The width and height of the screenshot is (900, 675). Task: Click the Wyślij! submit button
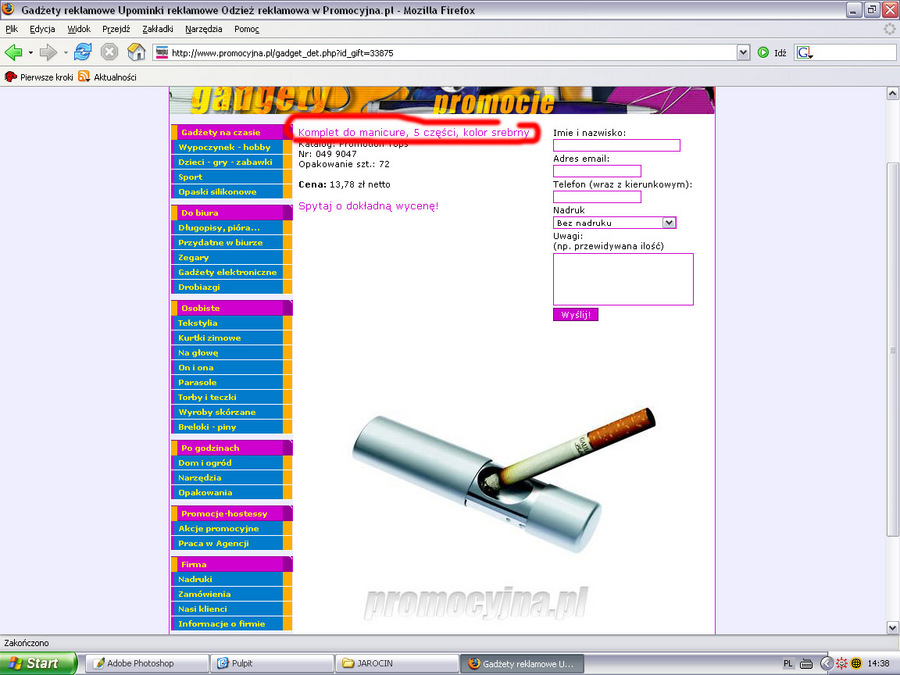pos(575,315)
